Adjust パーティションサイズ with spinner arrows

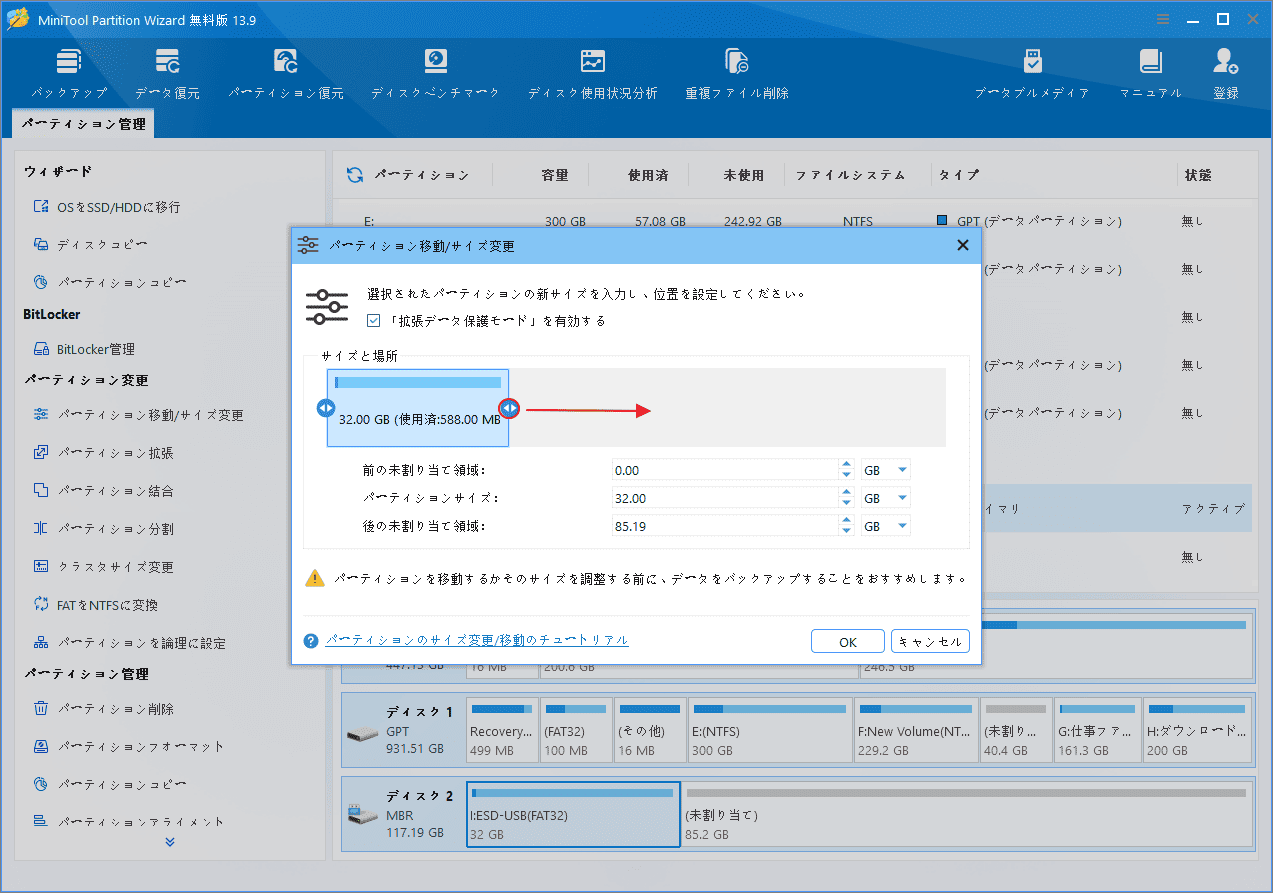tap(847, 498)
